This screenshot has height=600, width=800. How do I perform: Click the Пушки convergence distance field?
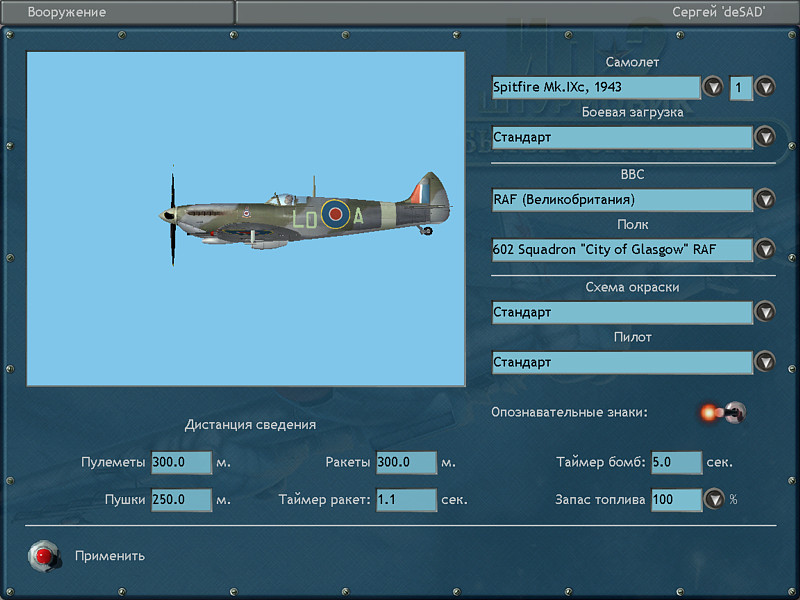[181, 499]
